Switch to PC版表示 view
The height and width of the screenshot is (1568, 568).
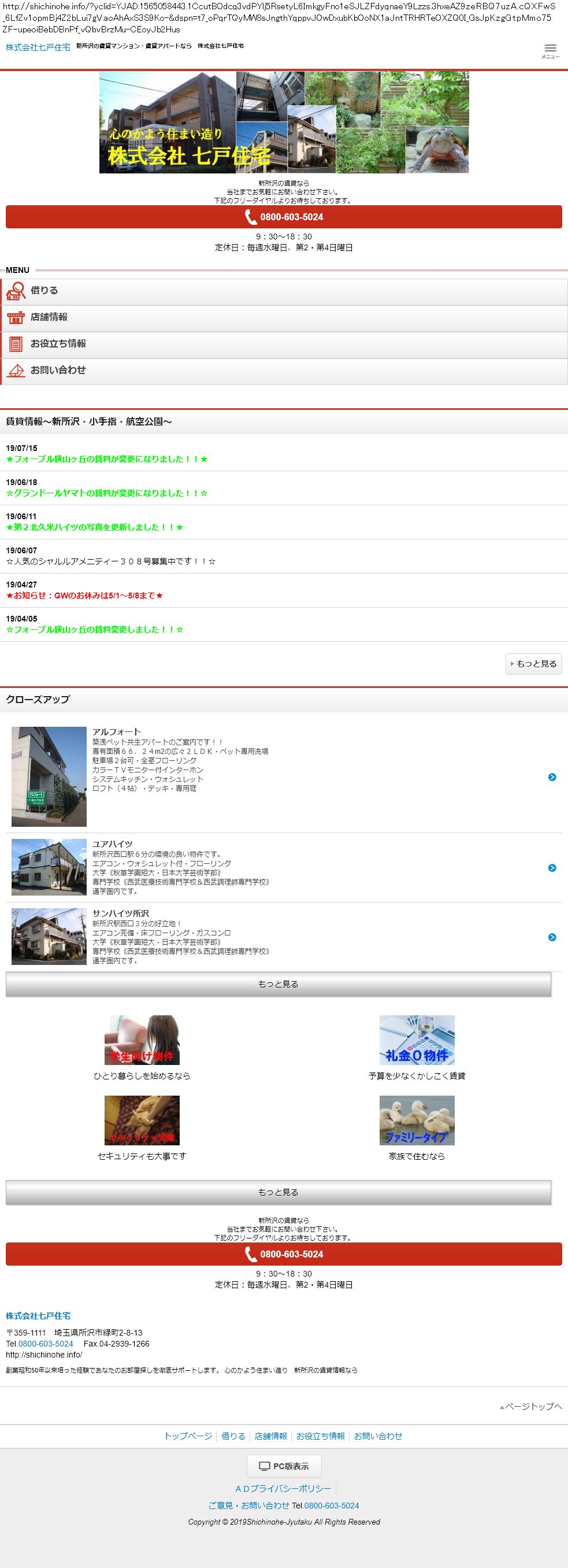click(x=284, y=1466)
